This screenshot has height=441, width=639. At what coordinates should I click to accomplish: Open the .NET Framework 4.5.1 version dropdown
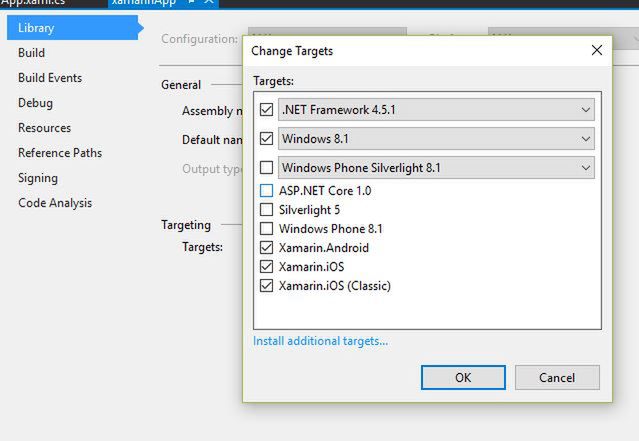tap(436, 109)
